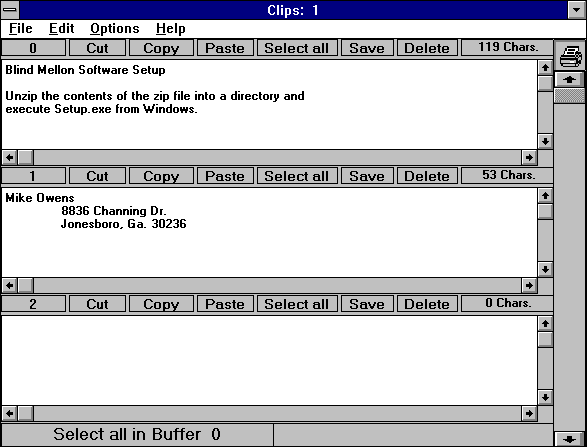Open the File menu

click(21, 28)
